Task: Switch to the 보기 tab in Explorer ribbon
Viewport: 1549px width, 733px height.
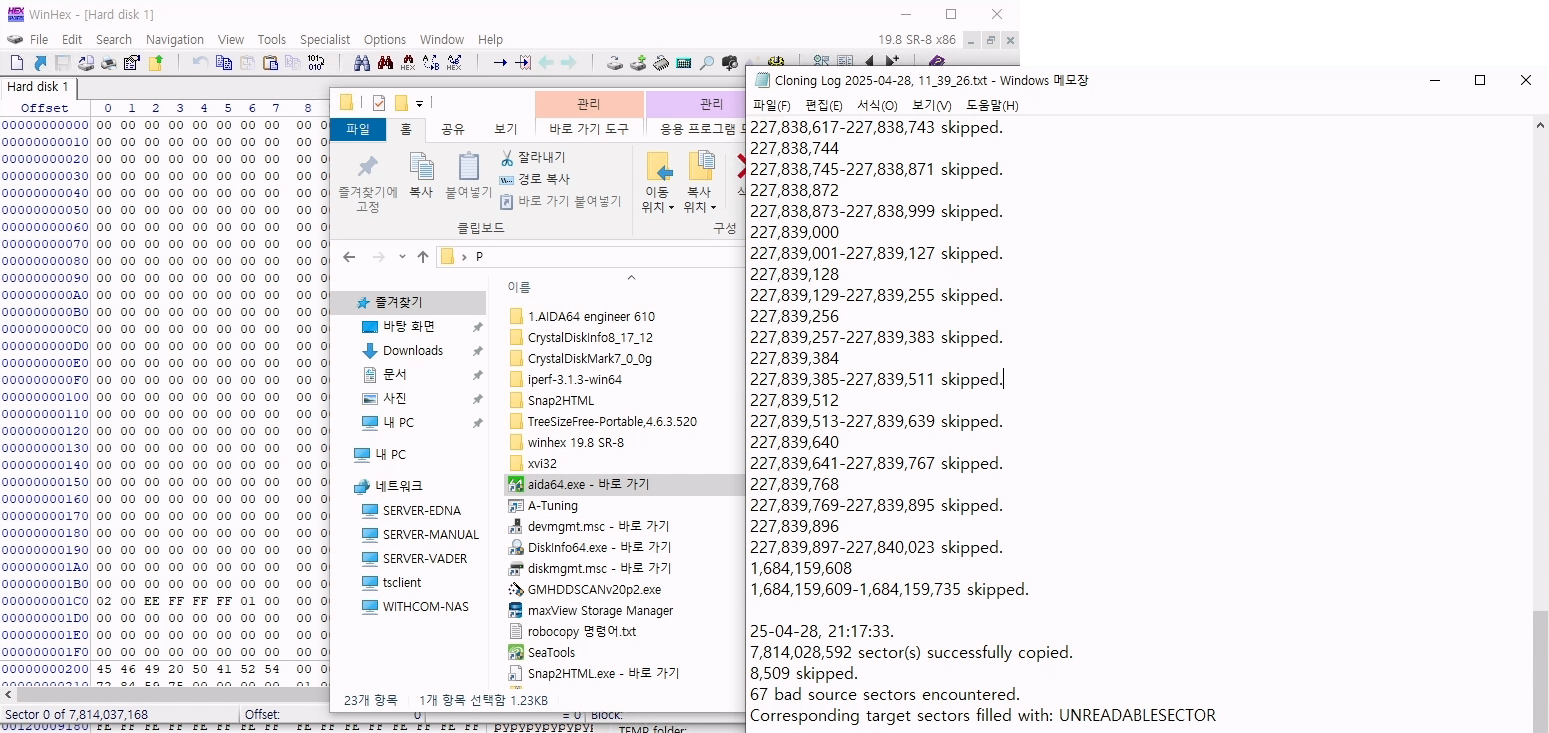Action: (x=506, y=129)
